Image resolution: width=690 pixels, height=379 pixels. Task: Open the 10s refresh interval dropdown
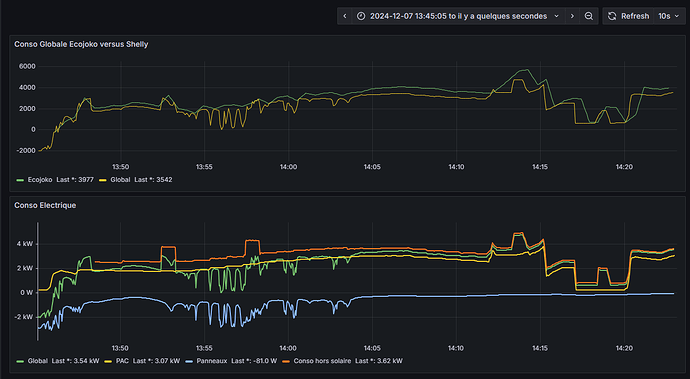click(x=669, y=16)
